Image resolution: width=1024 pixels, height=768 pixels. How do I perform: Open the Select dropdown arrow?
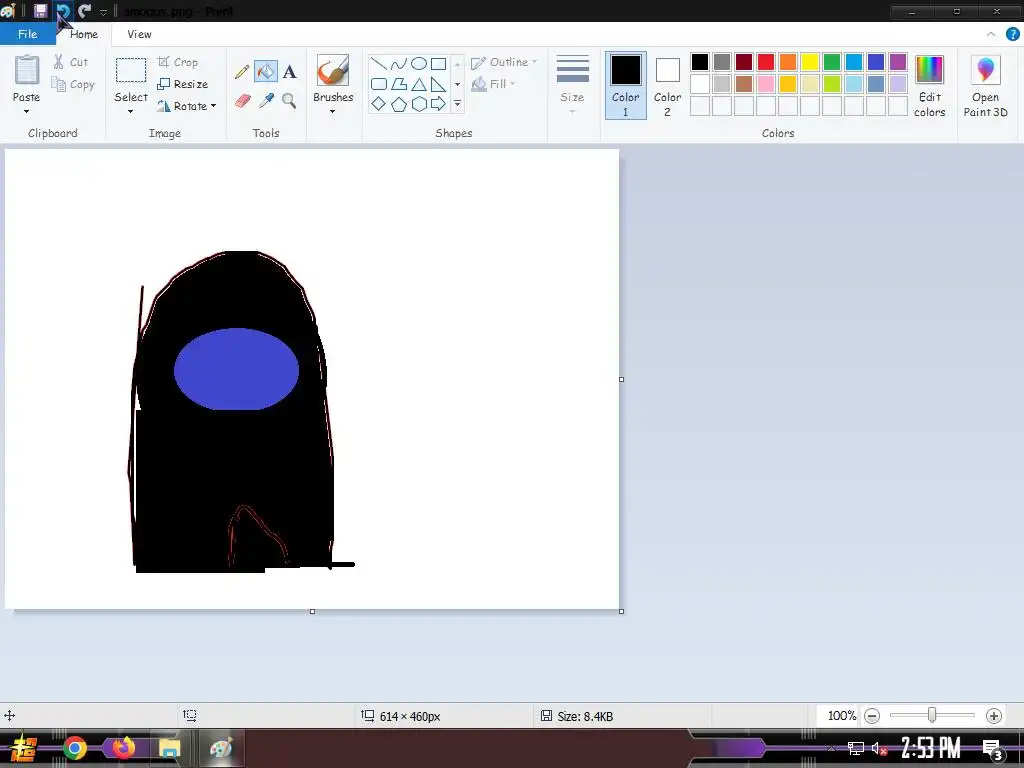(x=131, y=112)
